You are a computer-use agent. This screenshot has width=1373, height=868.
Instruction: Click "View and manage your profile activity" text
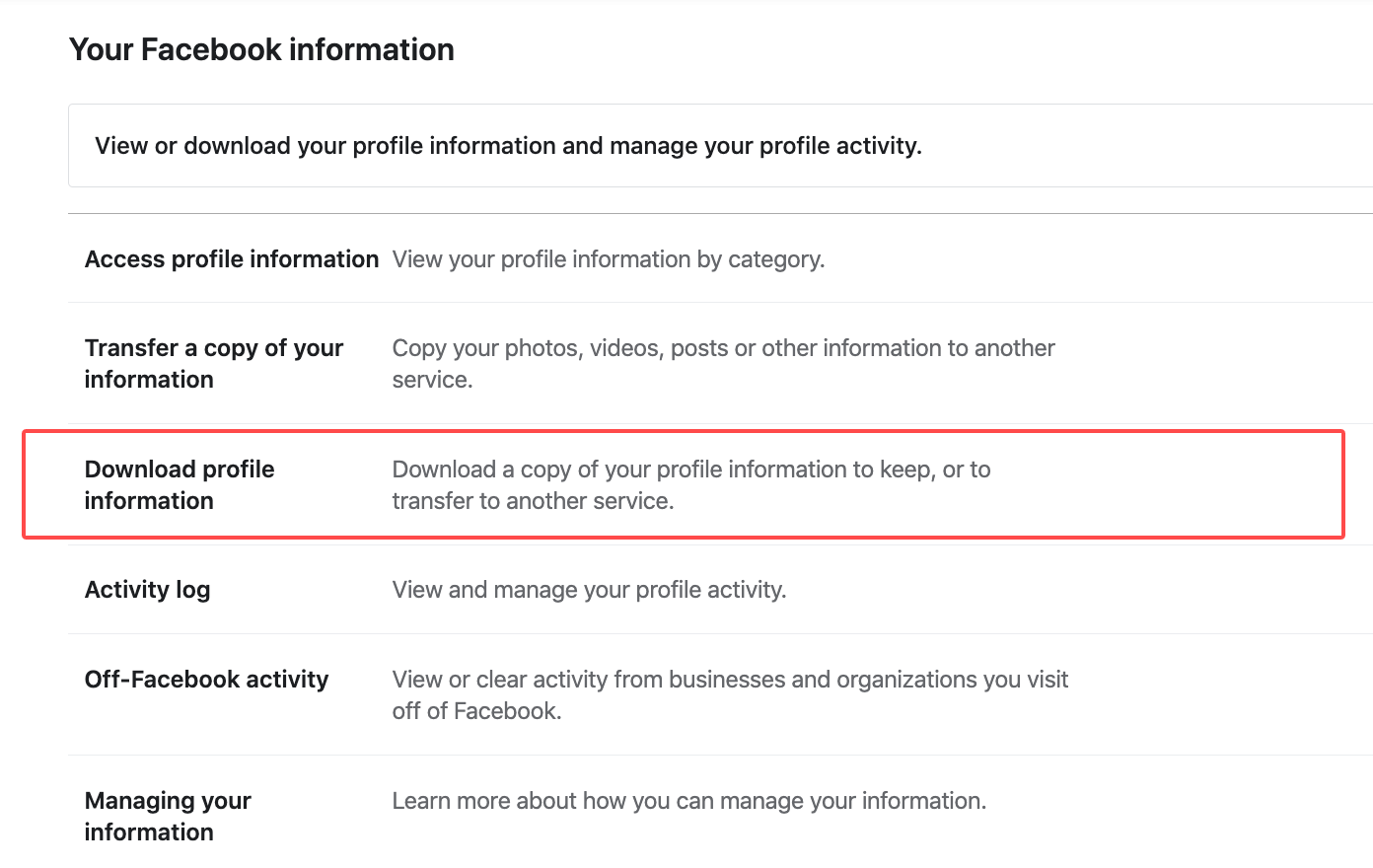tap(589, 590)
